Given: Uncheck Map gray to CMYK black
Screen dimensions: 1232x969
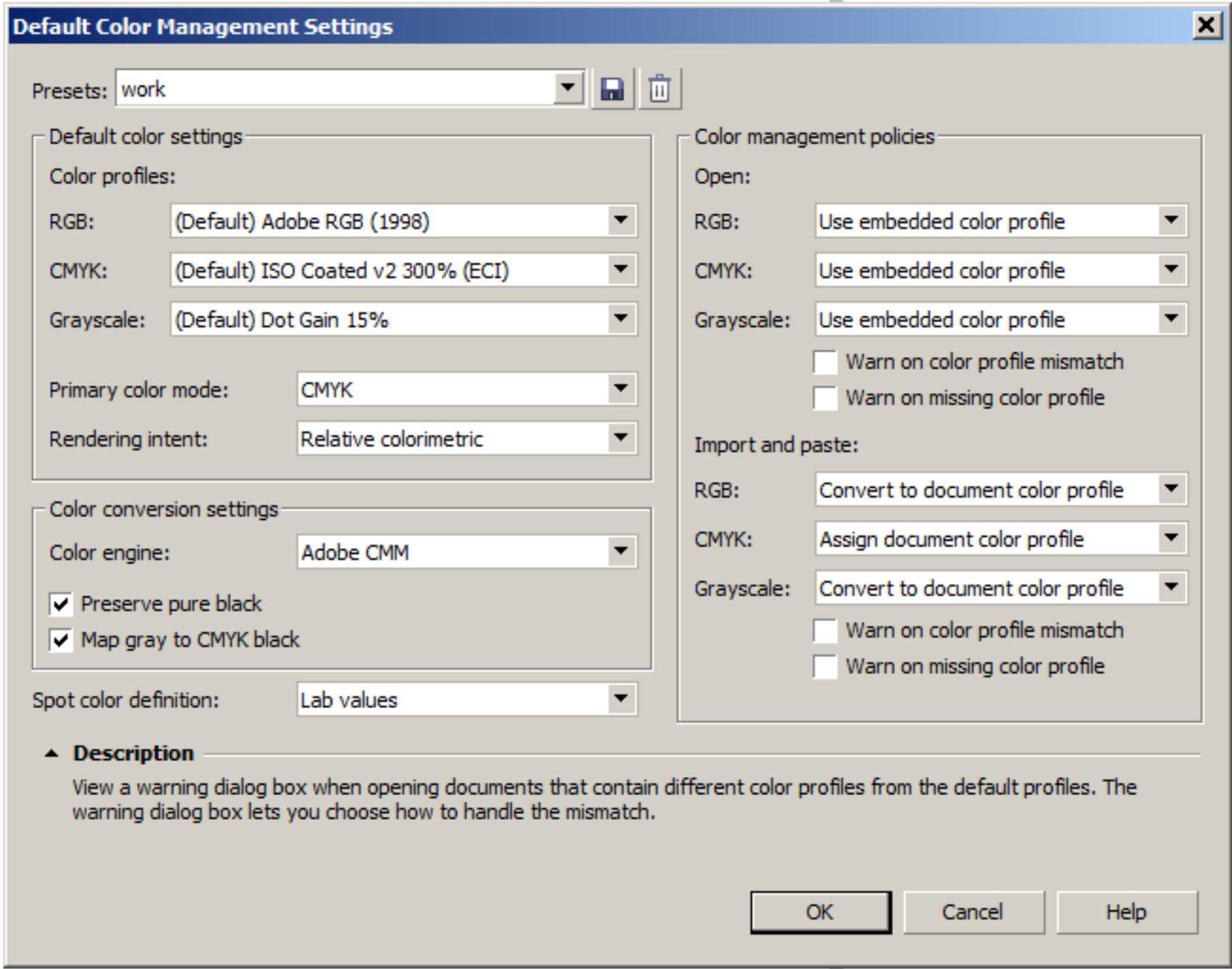Looking at the screenshot, I should (61, 640).
